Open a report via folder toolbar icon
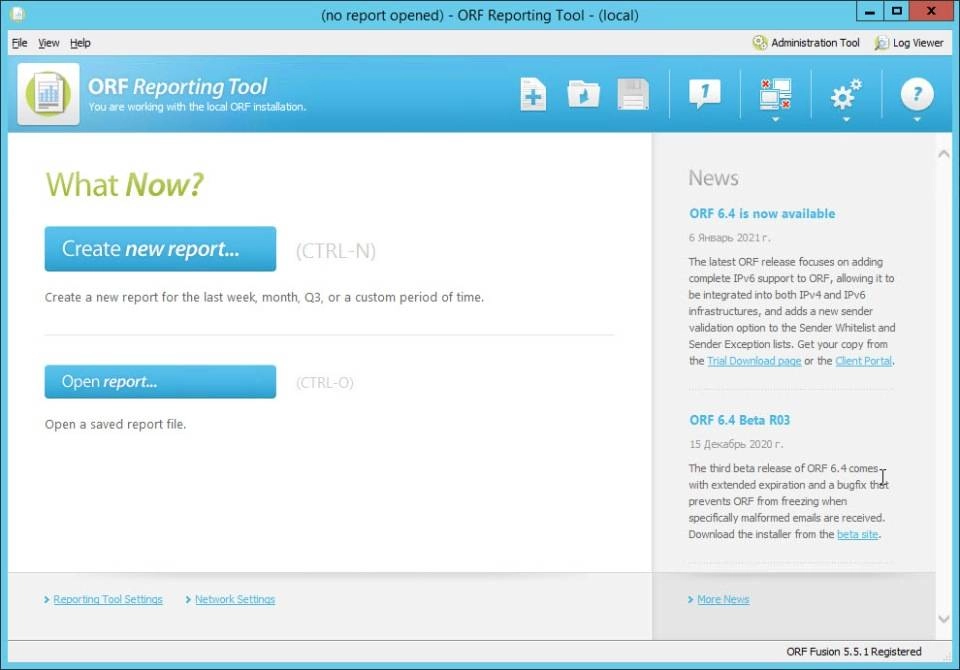The width and height of the screenshot is (960, 670). click(583, 94)
